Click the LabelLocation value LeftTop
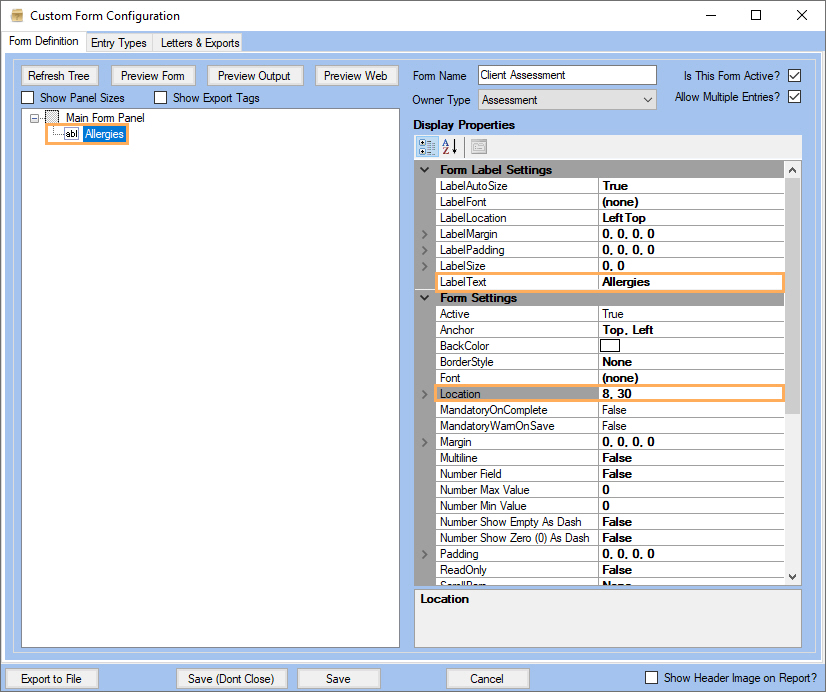 (x=624, y=218)
